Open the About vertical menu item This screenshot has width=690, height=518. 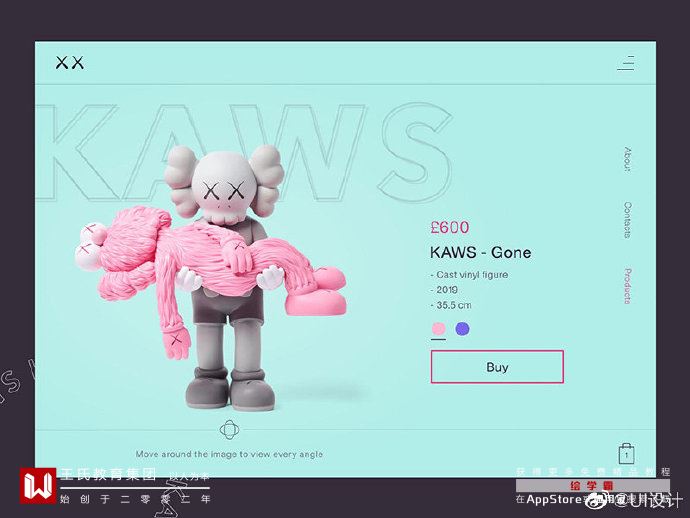click(x=628, y=159)
